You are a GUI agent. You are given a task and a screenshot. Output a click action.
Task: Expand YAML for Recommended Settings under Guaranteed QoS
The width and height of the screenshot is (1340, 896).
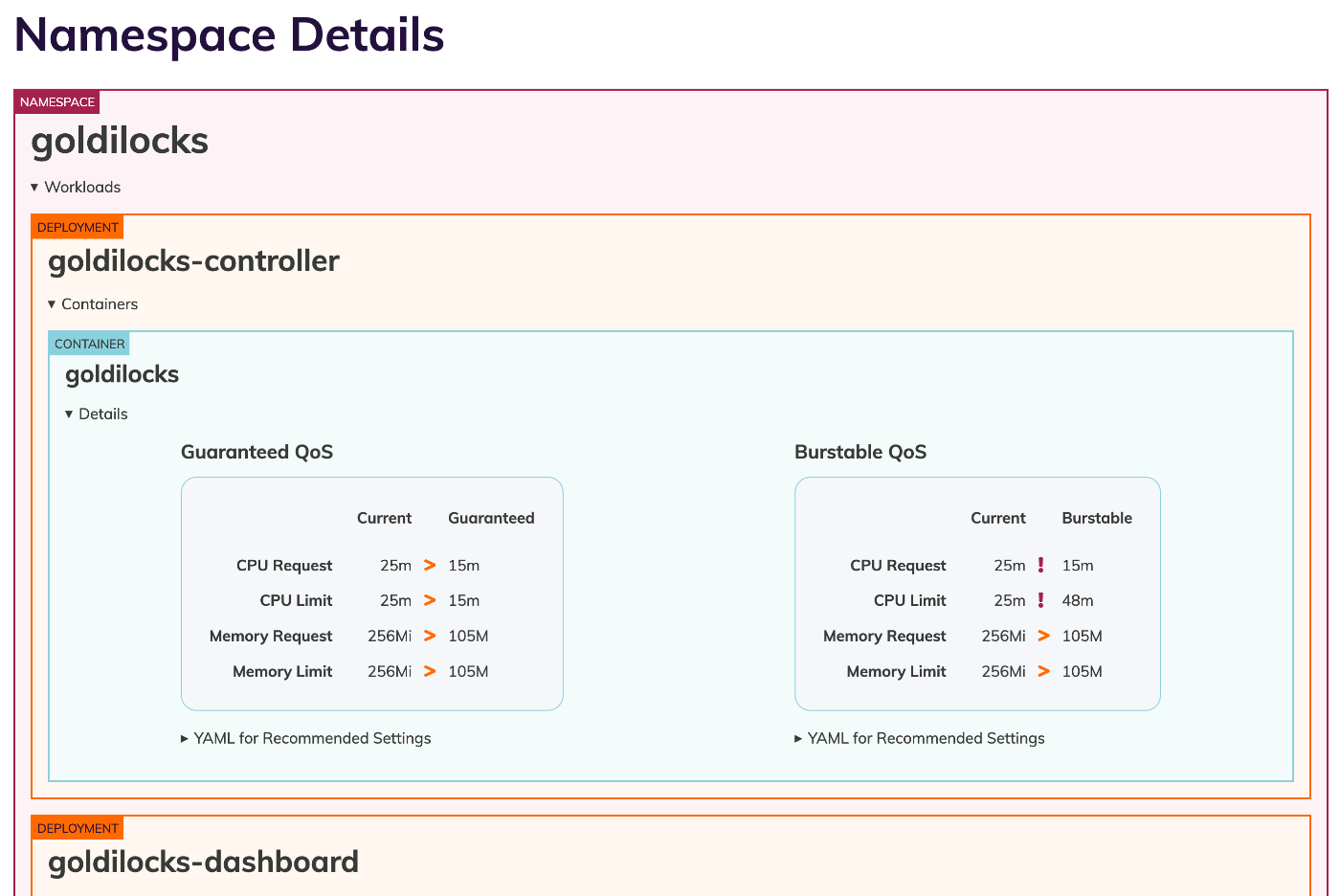[306, 738]
